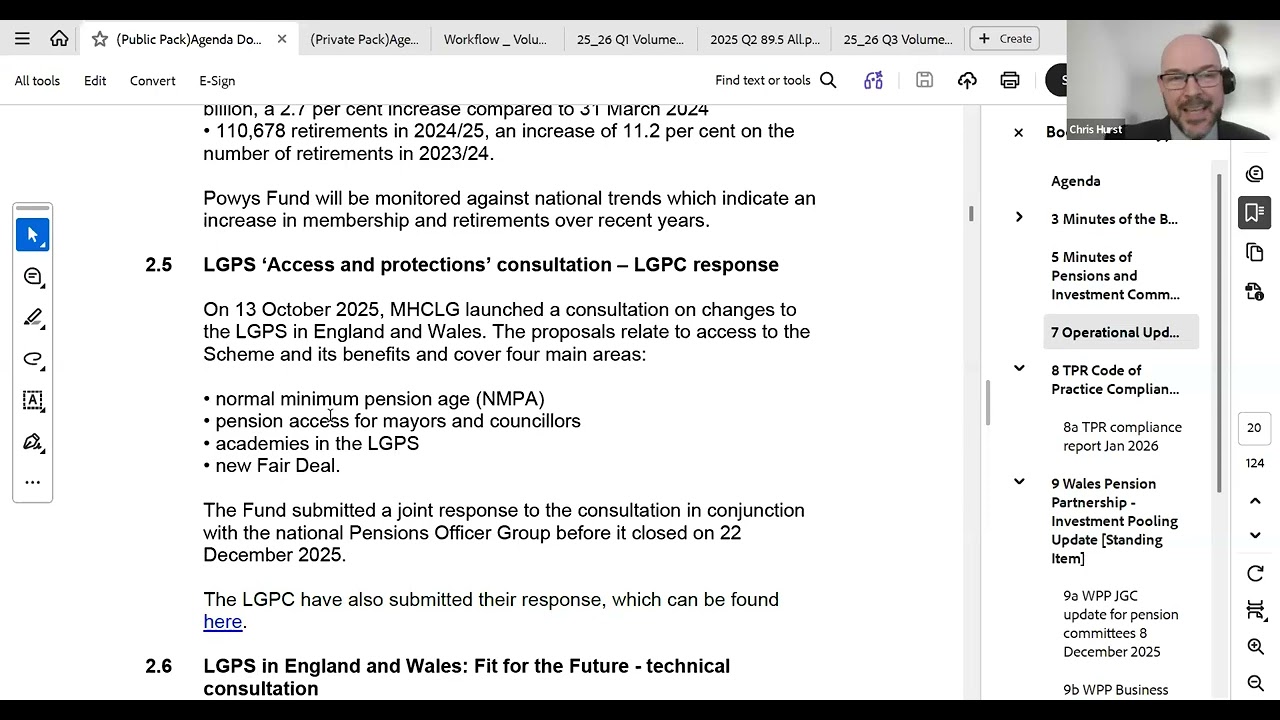
Task: Click the bookmarks panel scrollbar
Action: [1219, 333]
